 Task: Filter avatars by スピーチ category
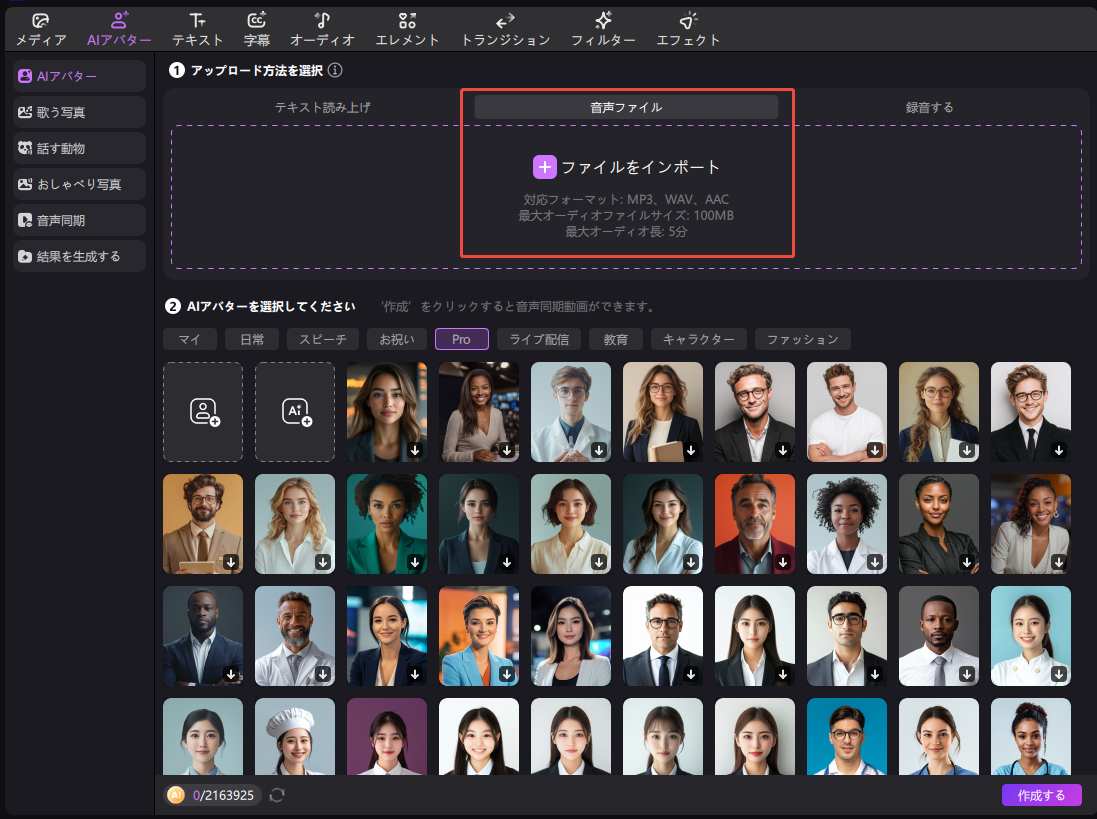tap(323, 339)
